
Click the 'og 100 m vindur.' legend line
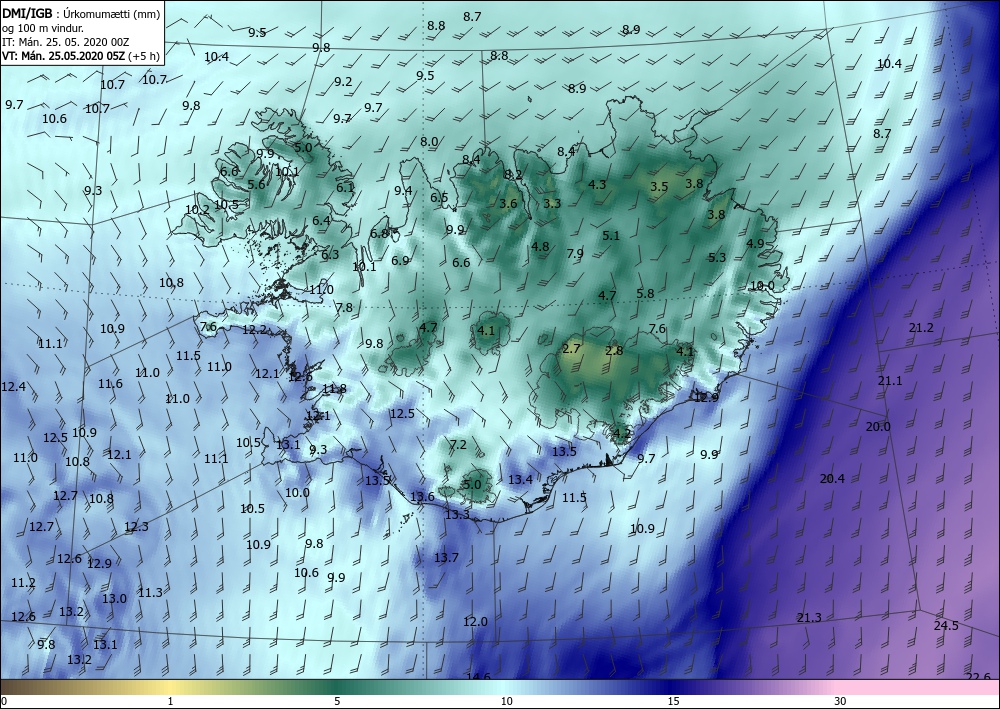click(x=43, y=28)
